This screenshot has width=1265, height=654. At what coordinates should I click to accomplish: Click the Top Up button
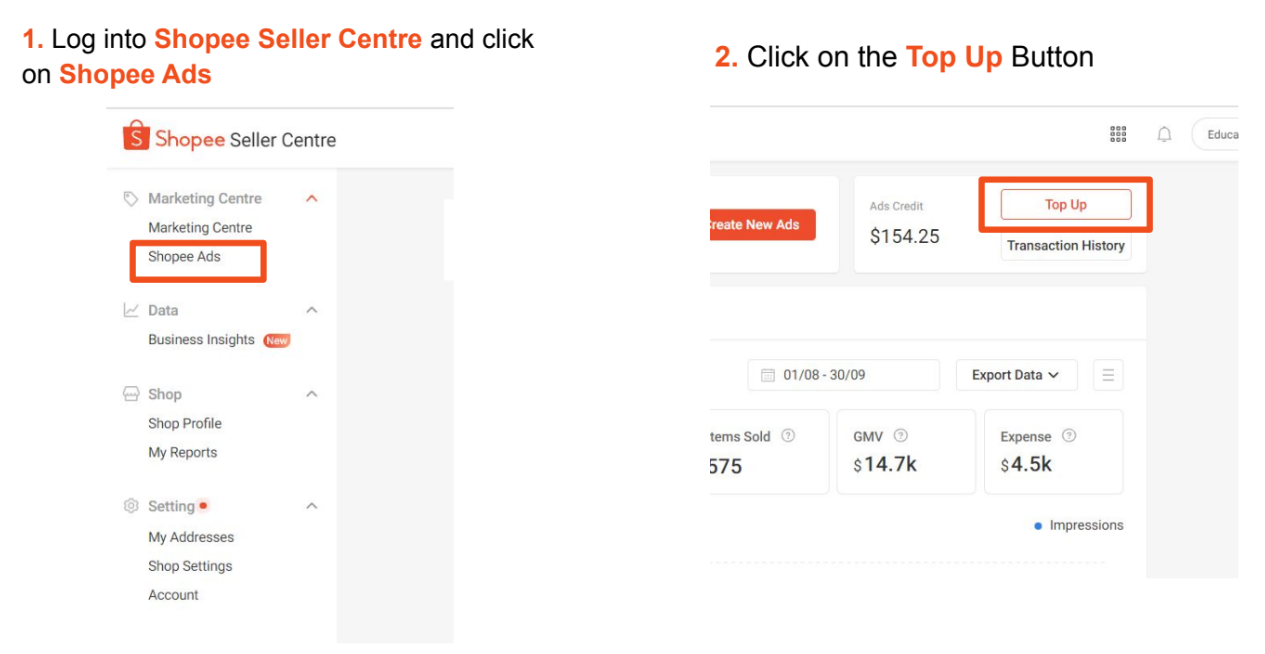[x=1064, y=203]
